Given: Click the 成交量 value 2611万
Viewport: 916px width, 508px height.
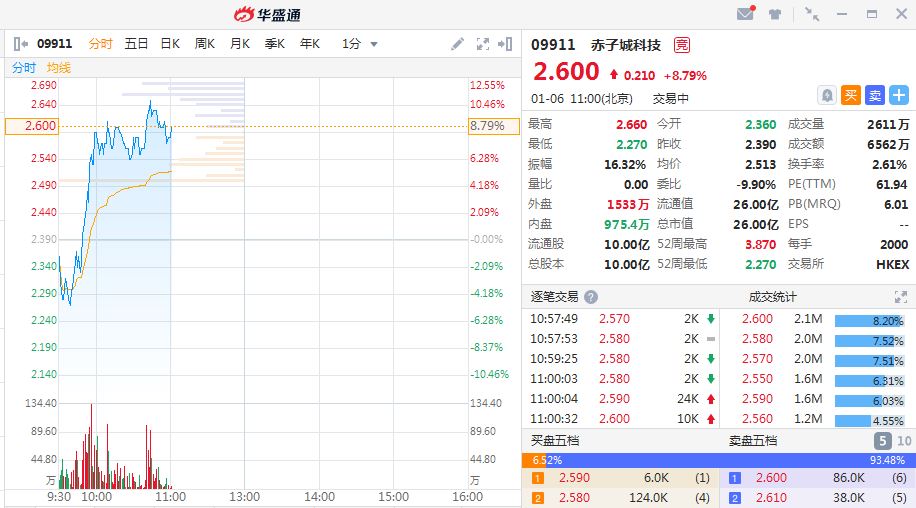Looking at the screenshot, I should coord(888,124).
